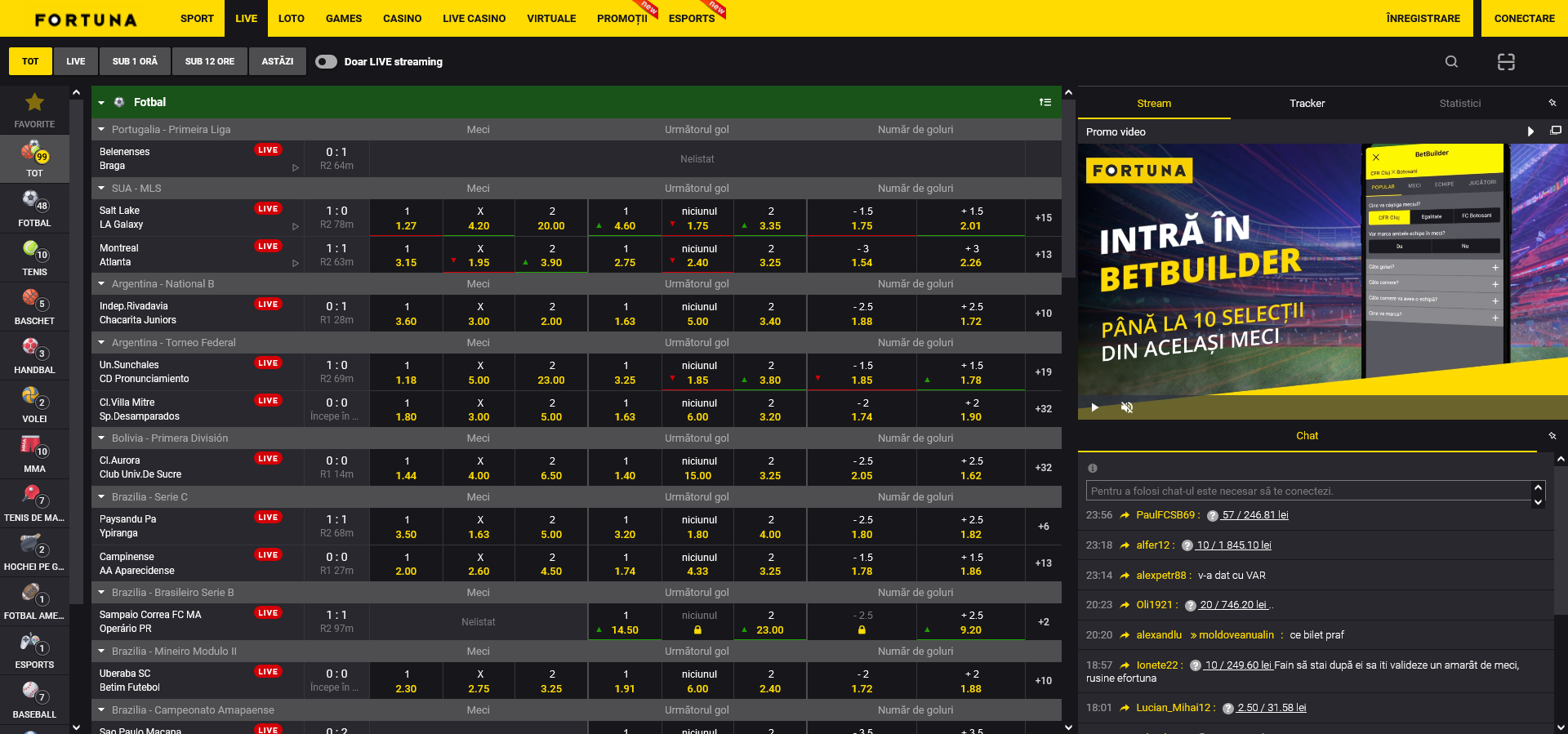The image size is (1568, 734).
Task: Open chat info icon
Action: coord(1093,469)
